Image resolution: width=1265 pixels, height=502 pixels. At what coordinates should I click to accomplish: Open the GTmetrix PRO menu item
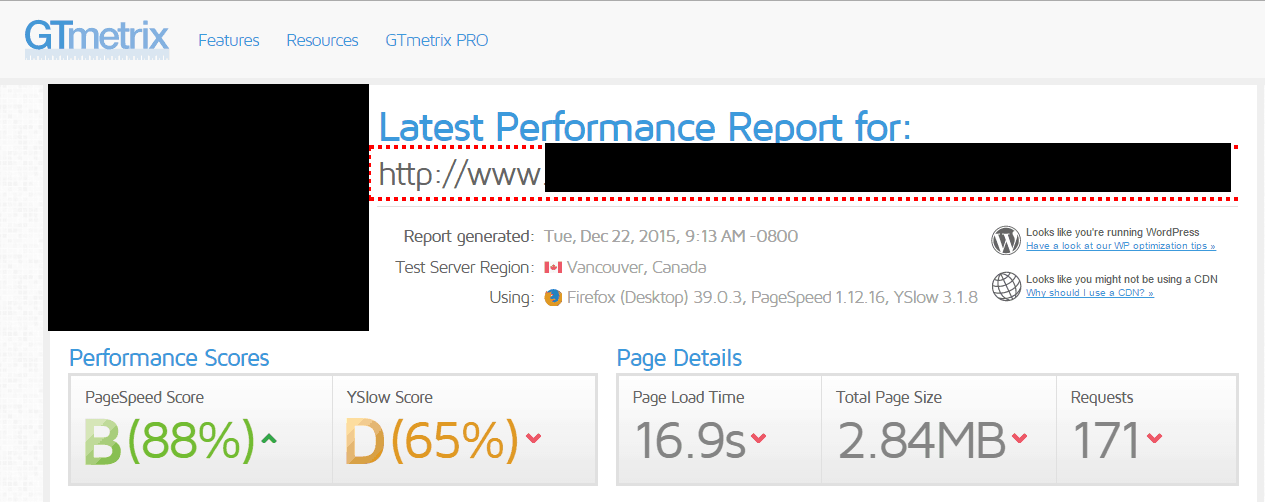click(x=437, y=40)
